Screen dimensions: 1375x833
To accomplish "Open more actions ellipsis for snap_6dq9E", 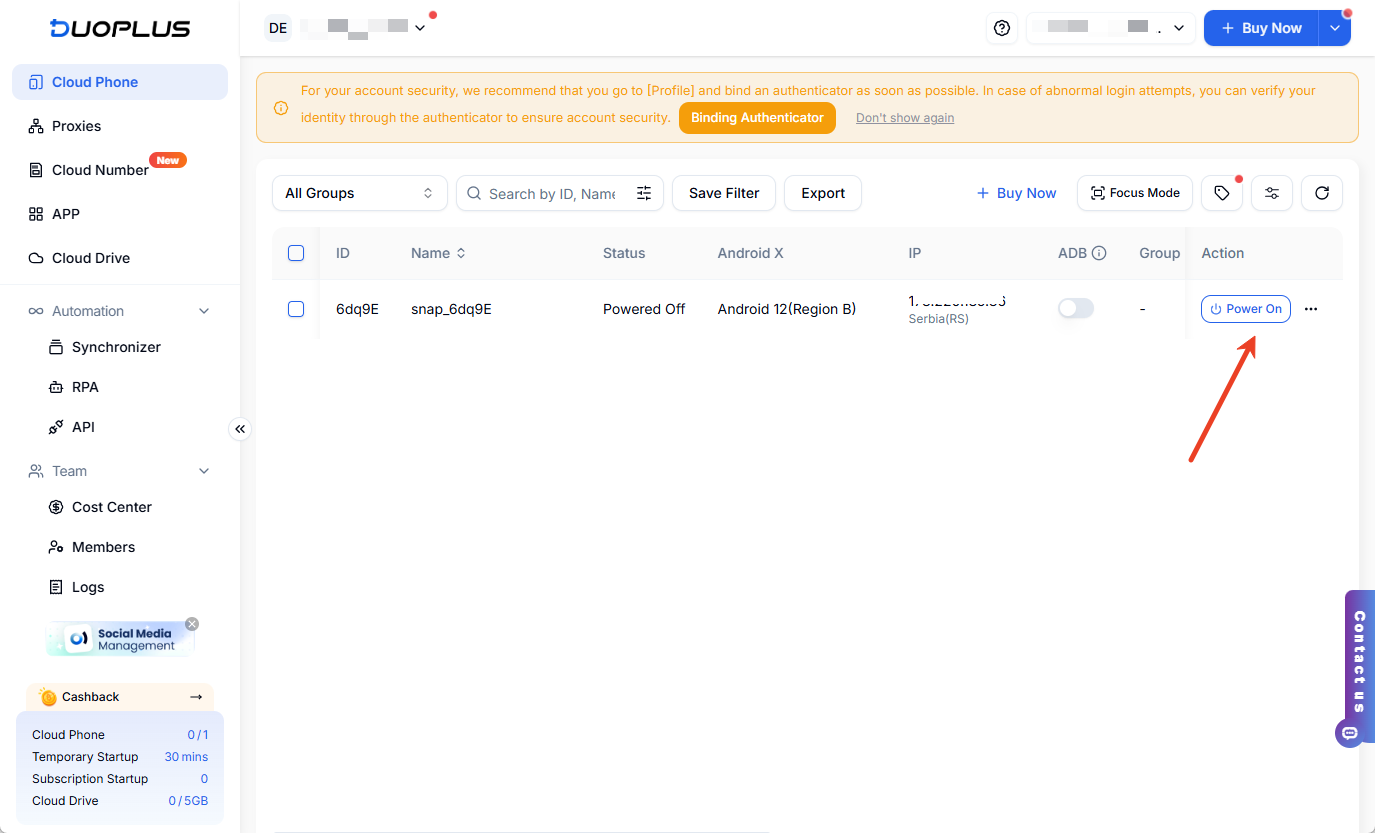I will point(1311,309).
